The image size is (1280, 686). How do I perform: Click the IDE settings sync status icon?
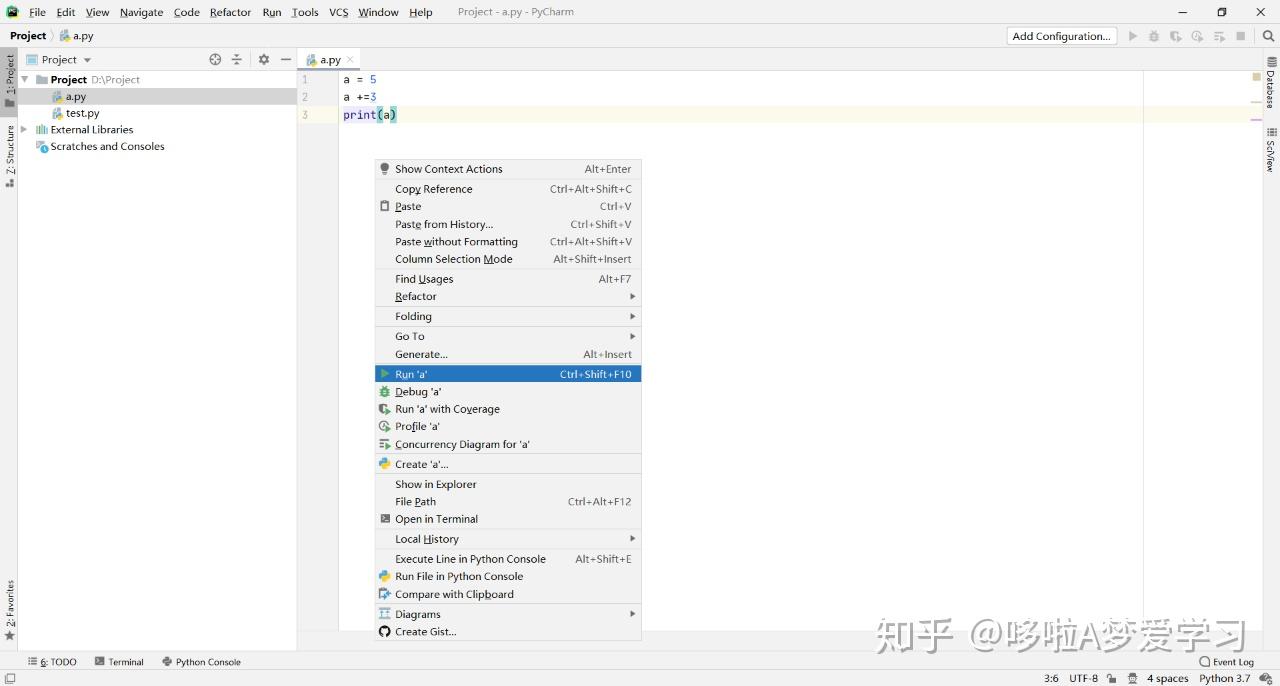[x=1265, y=678]
